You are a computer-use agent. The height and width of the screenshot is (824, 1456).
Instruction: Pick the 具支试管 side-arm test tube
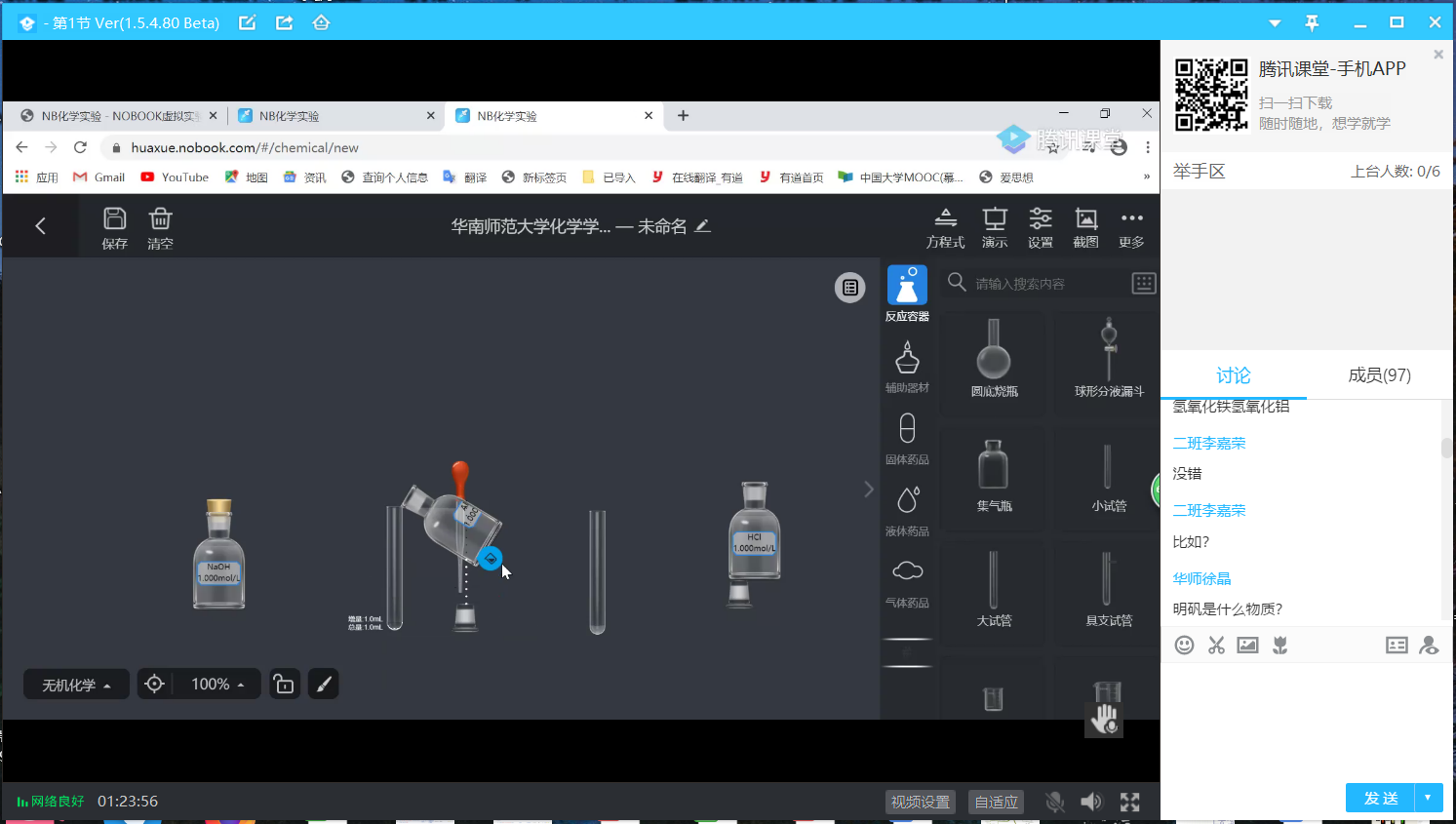(1109, 589)
